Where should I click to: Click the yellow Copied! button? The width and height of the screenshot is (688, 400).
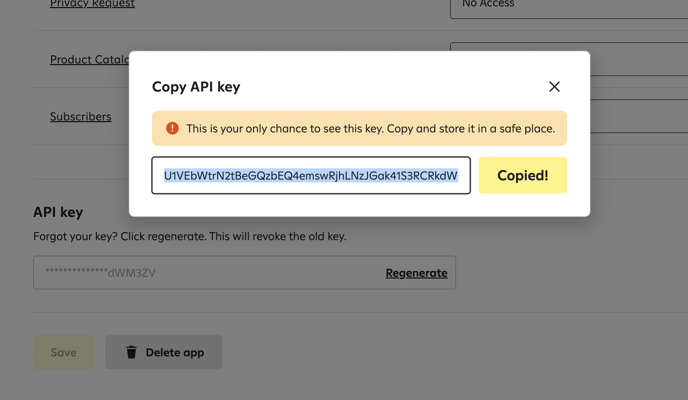523,175
